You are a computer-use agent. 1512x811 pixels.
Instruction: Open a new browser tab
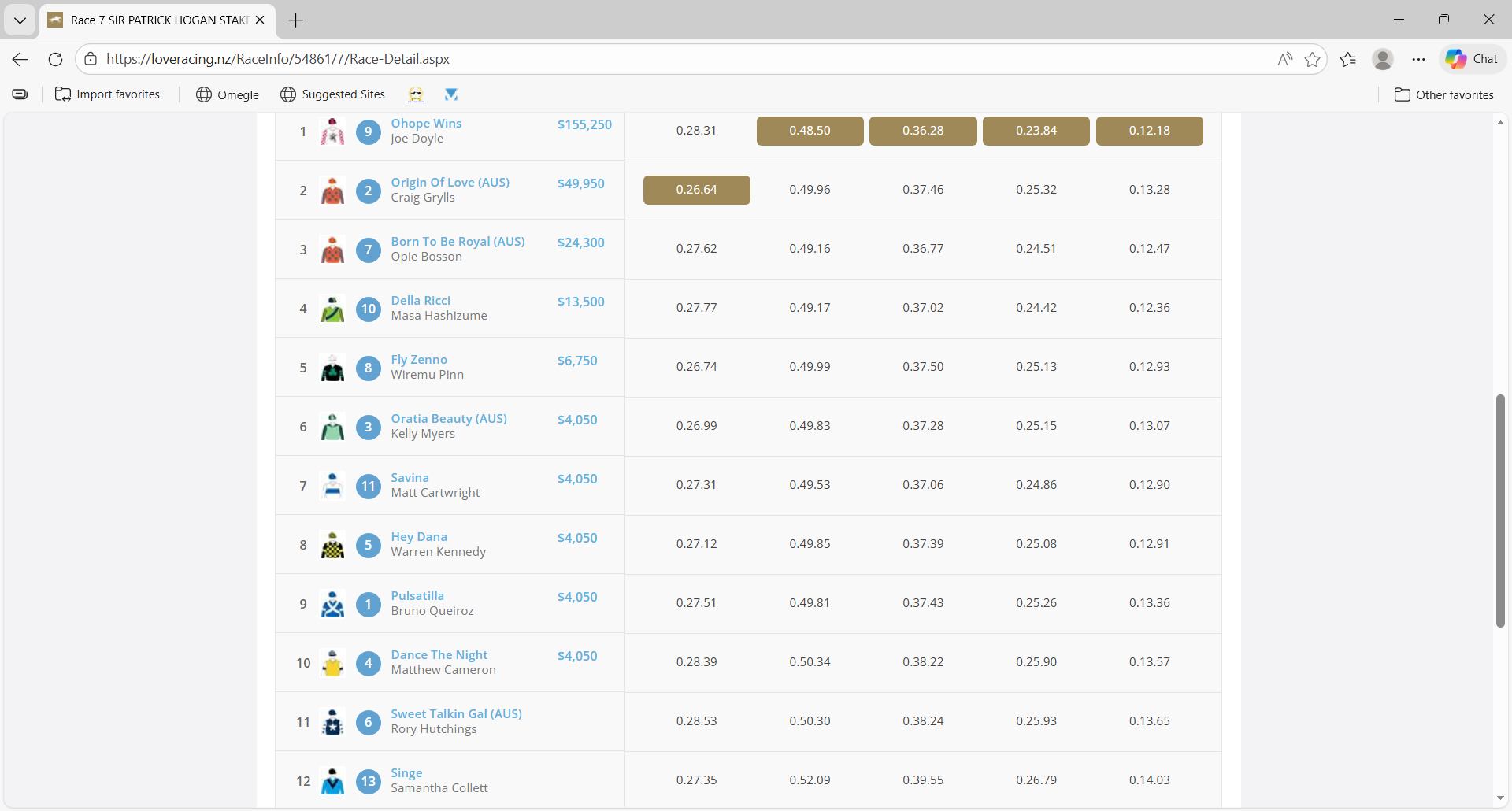point(296,20)
